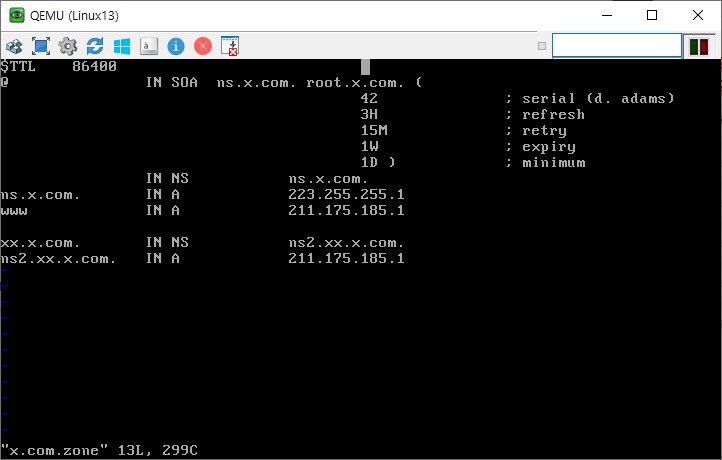Toggle the small checkbox beside text field
The width and height of the screenshot is (722, 460).
tap(542, 46)
